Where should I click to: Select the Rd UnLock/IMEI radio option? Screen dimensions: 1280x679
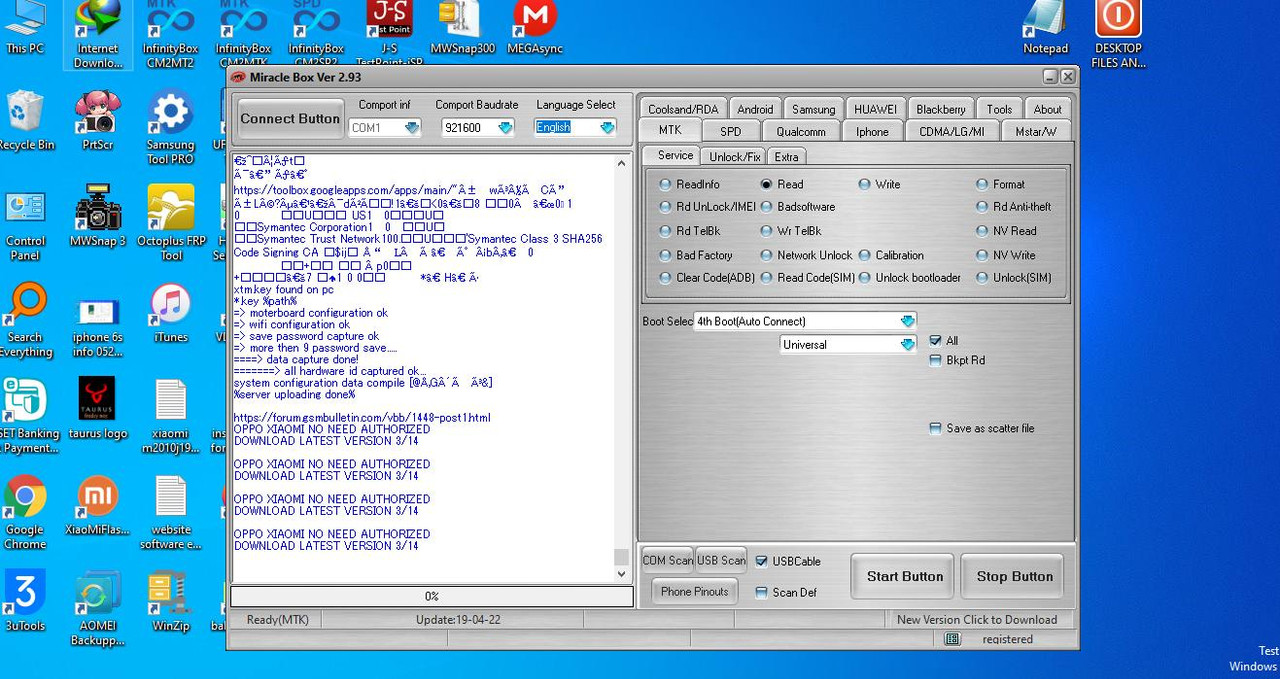[708, 207]
